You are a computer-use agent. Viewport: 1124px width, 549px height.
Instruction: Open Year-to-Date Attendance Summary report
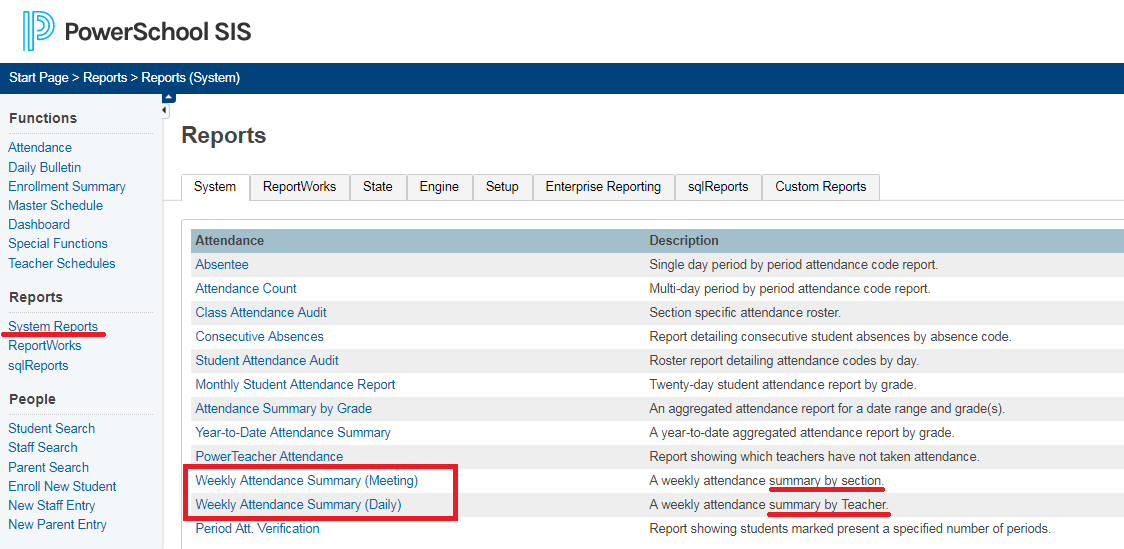coord(293,433)
